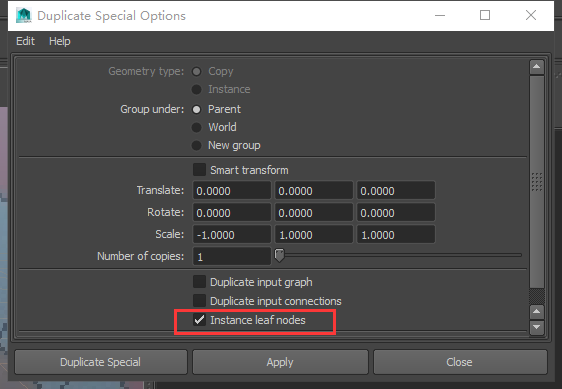Click the lower scrollbar up arrow button
Image resolution: width=562 pixels, height=389 pixels.
click(537, 312)
